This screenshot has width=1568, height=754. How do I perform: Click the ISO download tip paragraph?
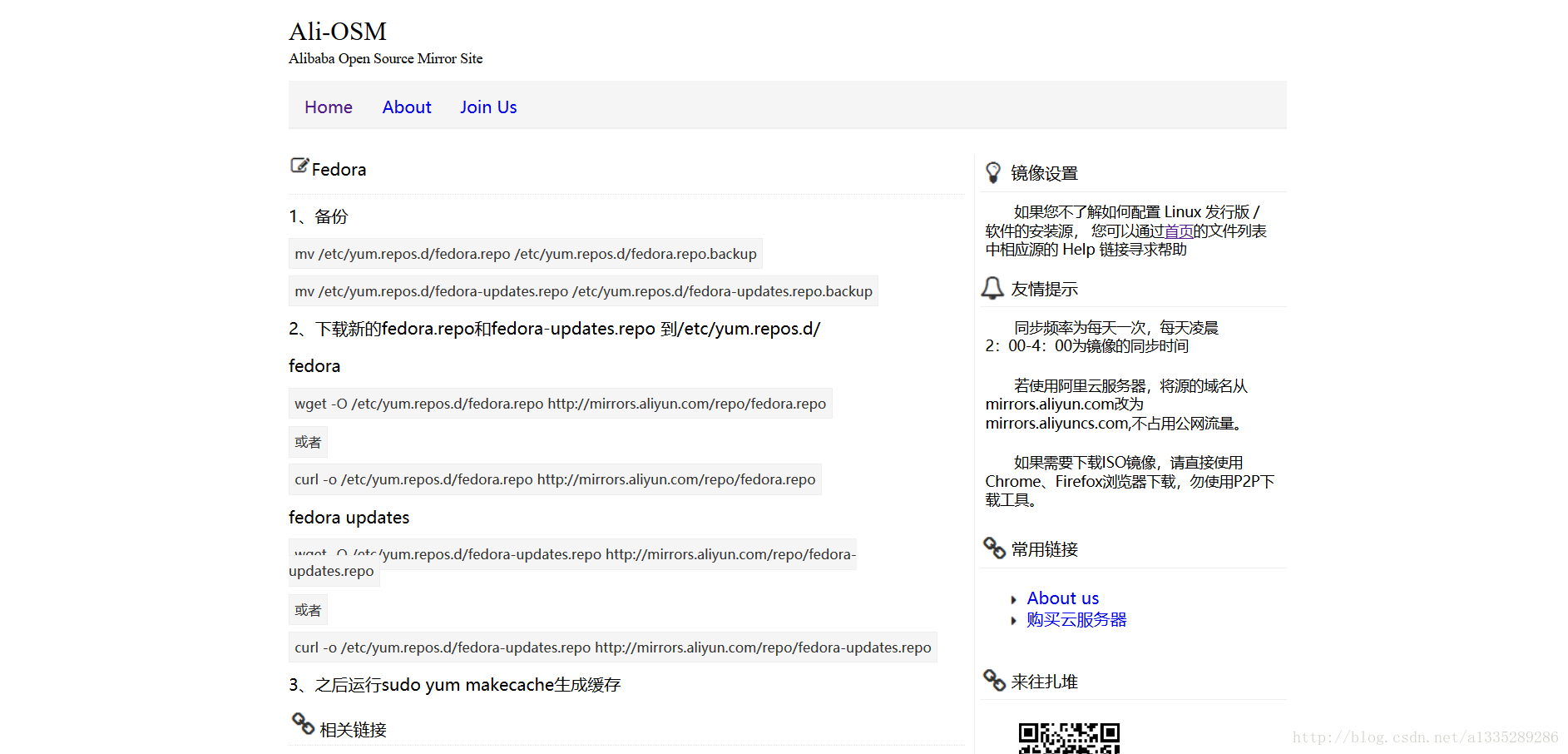pyautogui.click(x=1130, y=481)
